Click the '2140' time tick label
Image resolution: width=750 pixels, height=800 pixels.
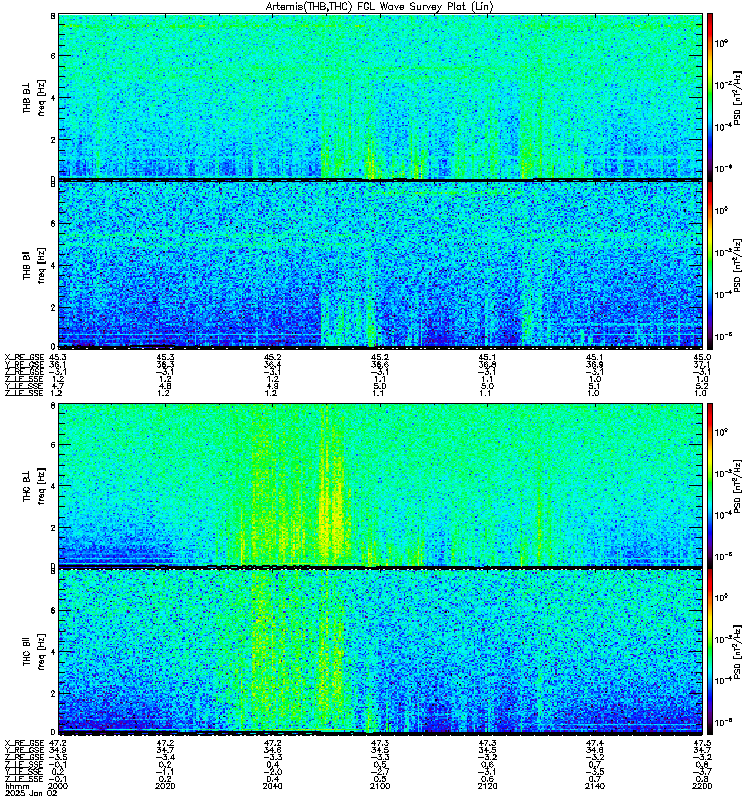click(x=594, y=786)
